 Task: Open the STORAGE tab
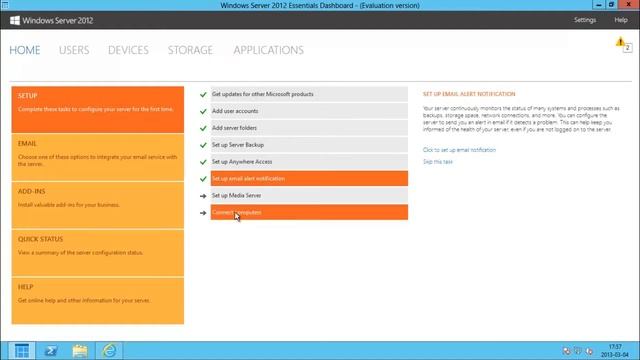(x=190, y=50)
